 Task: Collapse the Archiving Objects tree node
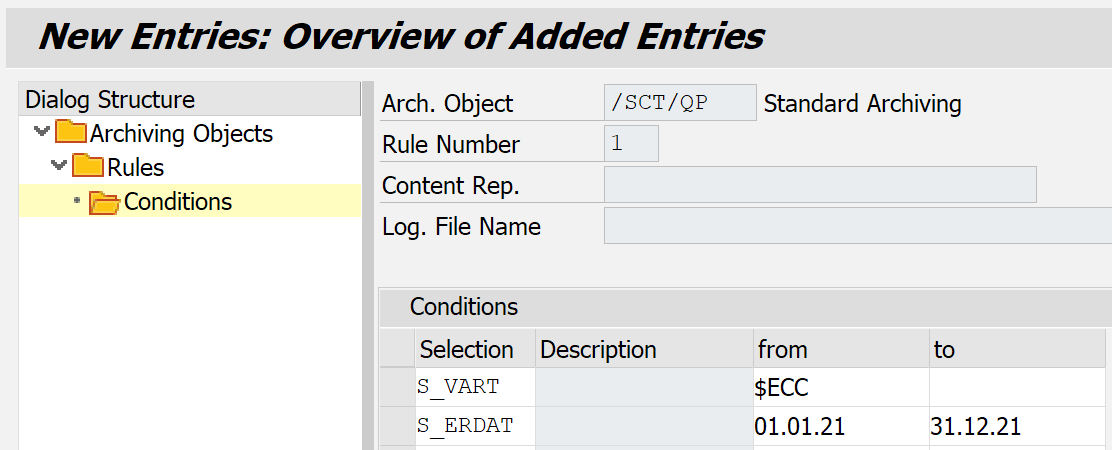tap(41, 132)
